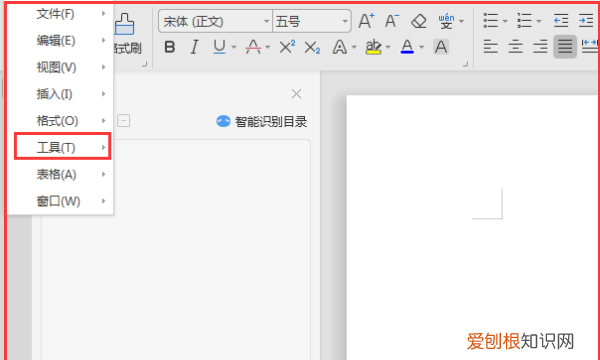The image size is (600, 360).
Task: Expand the bulleted list dropdown arrow
Action: tap(505, 21)
